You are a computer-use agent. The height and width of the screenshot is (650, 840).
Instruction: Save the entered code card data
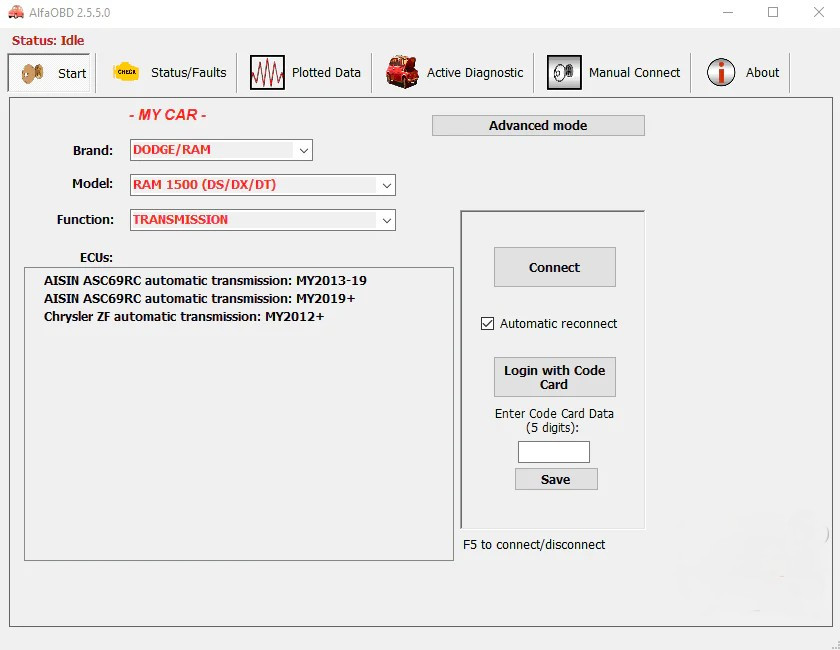pos(556,480)
